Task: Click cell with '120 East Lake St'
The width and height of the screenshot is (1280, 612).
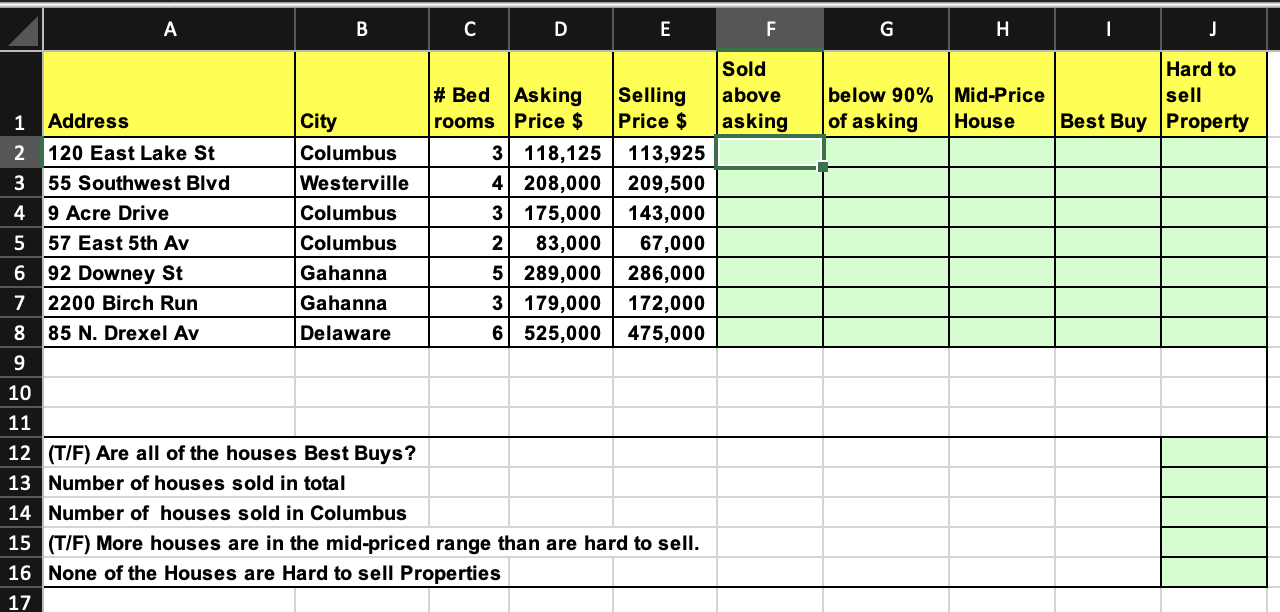Action: point(169,153)
